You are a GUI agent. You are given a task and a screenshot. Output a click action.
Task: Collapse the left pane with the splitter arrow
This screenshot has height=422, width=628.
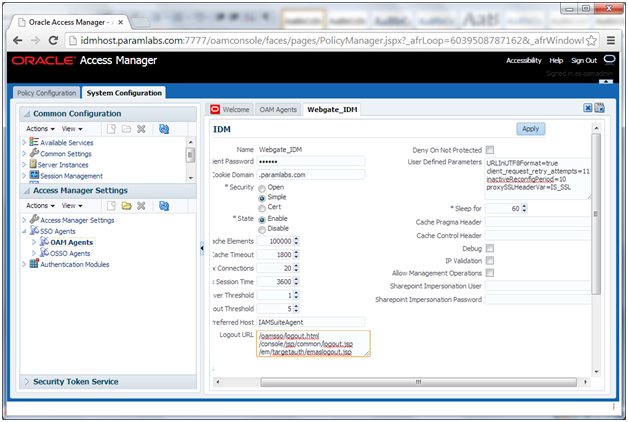pyautogui.click(x=201, y=248)
